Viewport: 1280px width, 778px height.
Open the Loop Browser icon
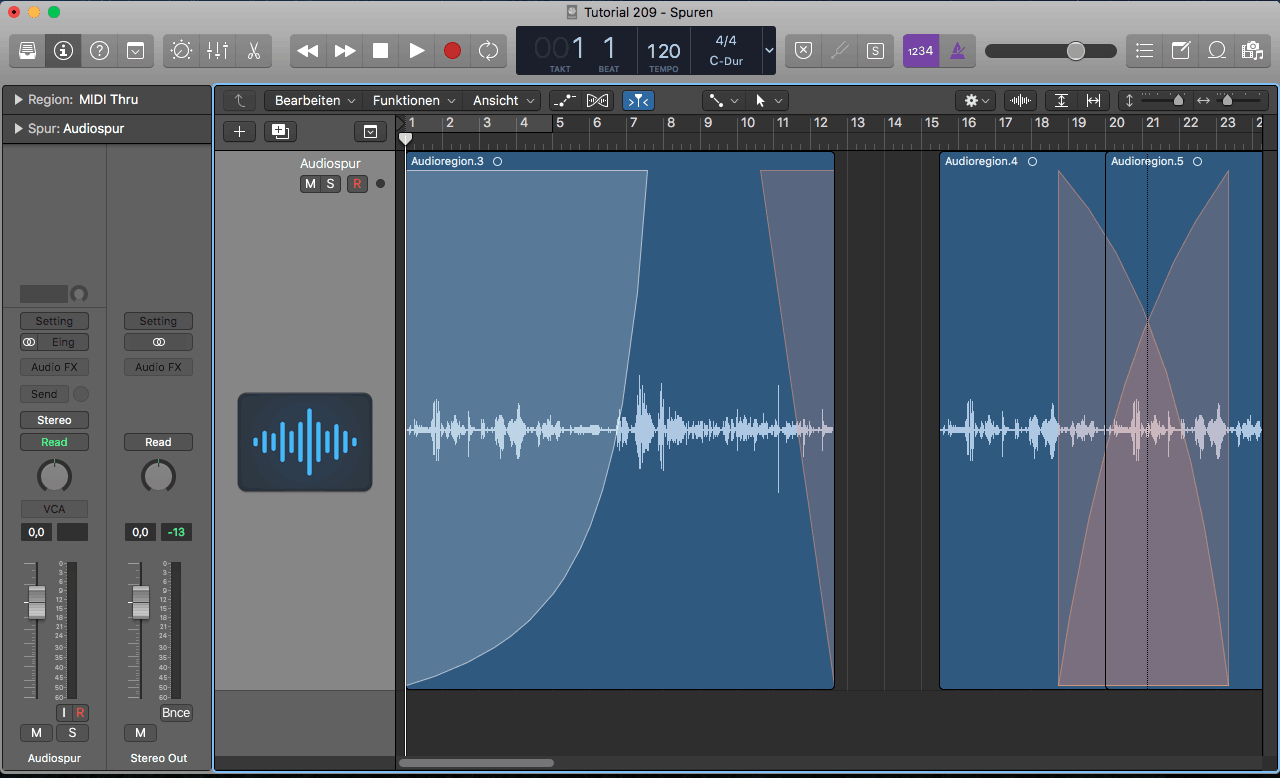tap(1217, 51)
